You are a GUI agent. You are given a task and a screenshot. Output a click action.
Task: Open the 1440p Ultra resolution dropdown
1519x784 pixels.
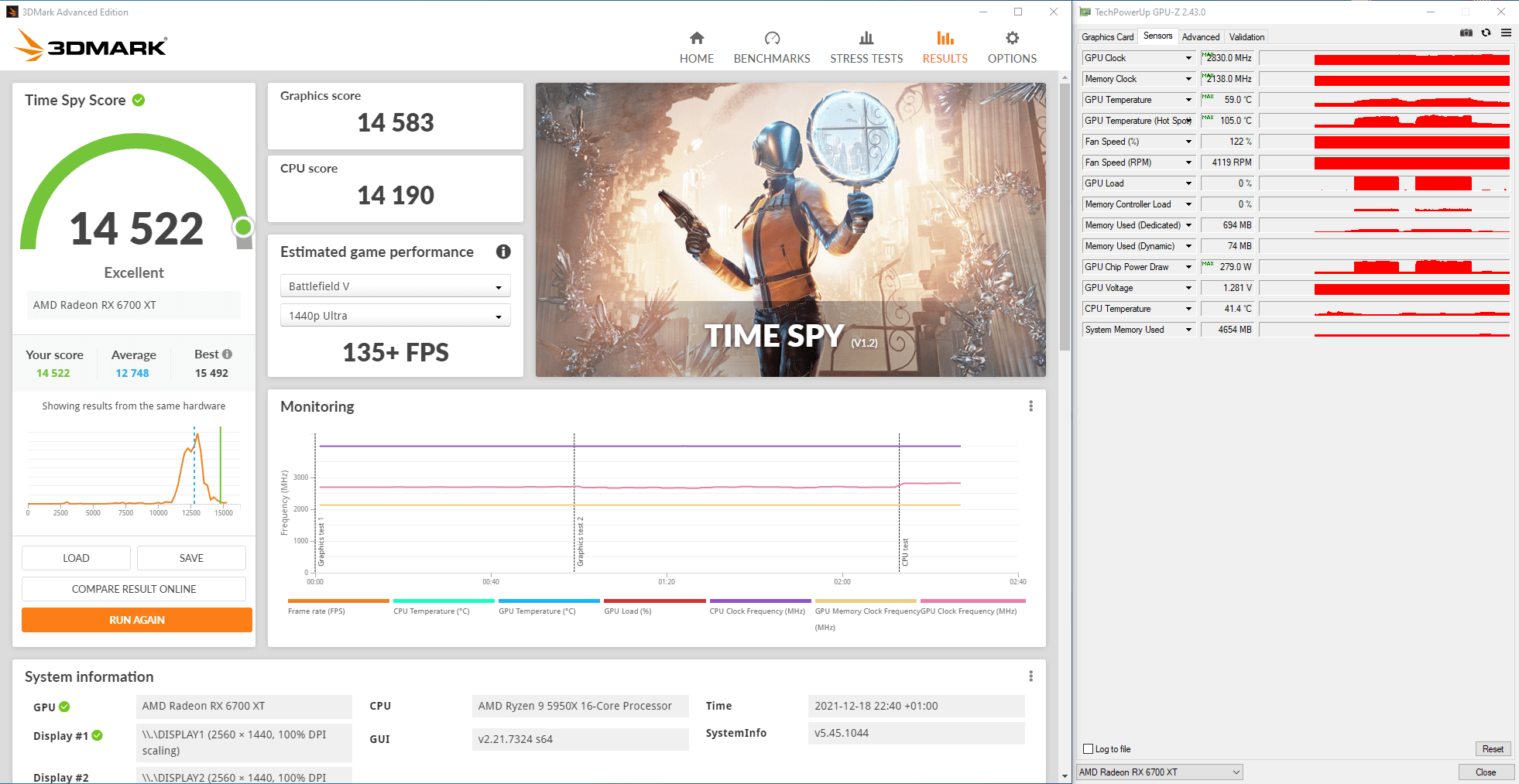tap(395, 316)
